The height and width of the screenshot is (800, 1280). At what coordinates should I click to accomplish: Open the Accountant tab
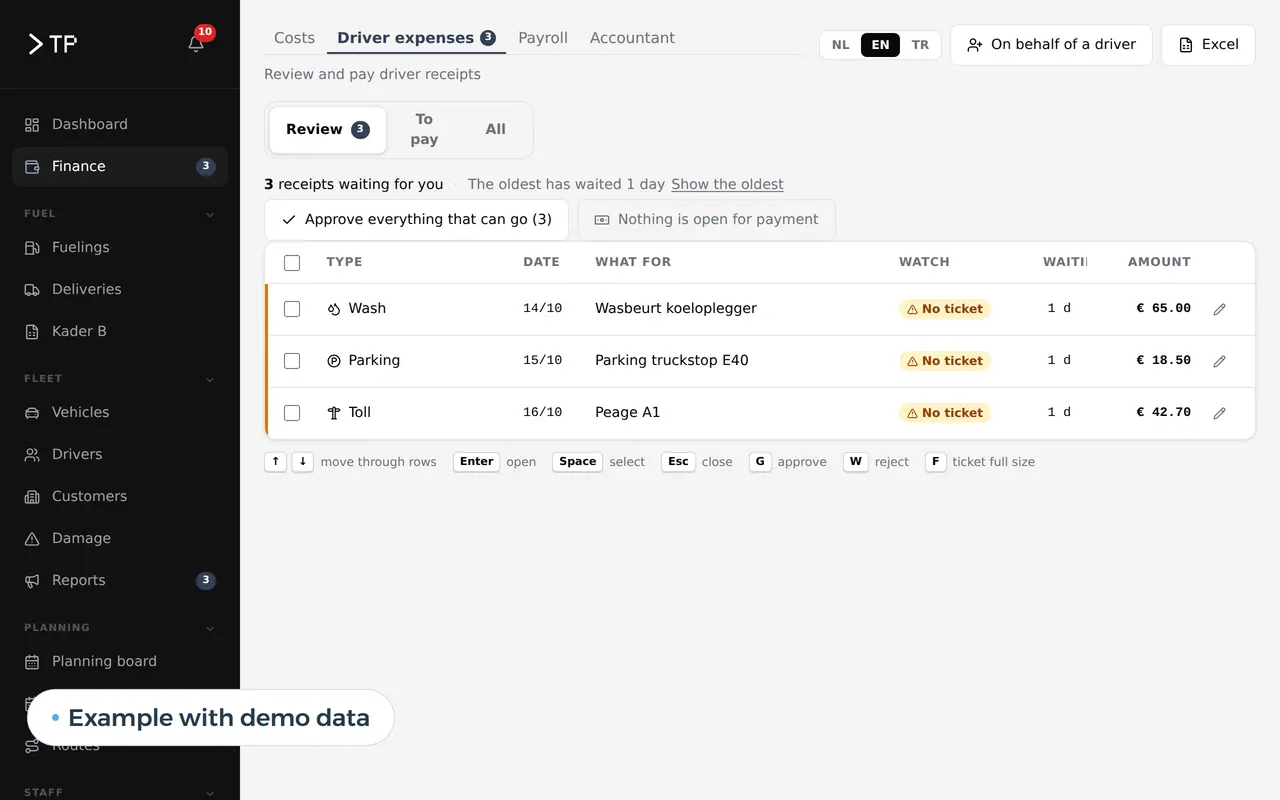coord(632,38)
